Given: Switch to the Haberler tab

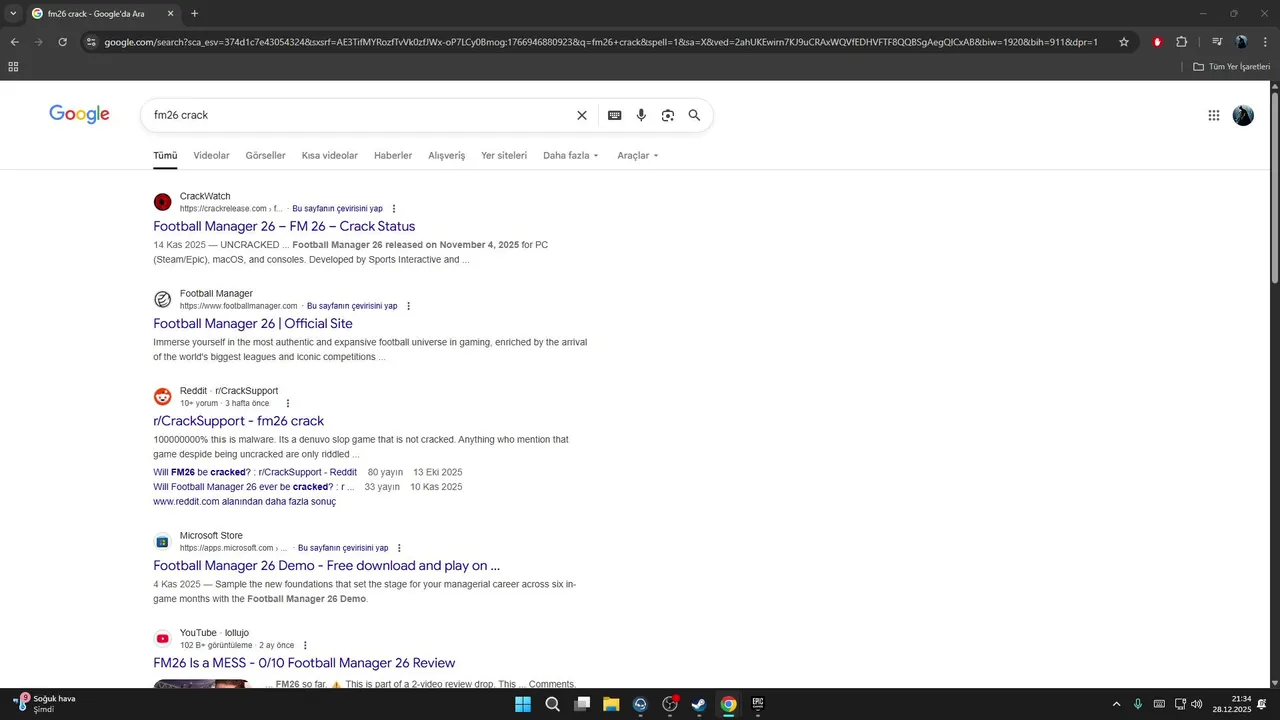Looking at the screenshot, I should pyautogui.click(x=393, y=156).
